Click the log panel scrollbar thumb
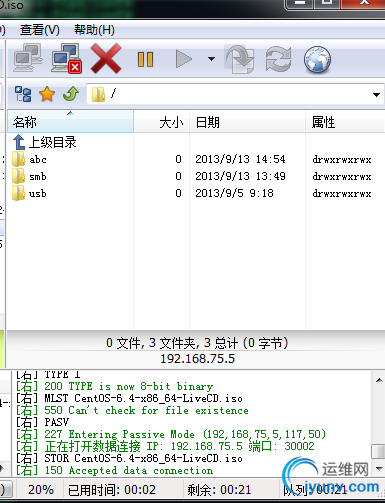Image resolution: width=385 pixels, height=503 pixels. [x=379, y=451]
